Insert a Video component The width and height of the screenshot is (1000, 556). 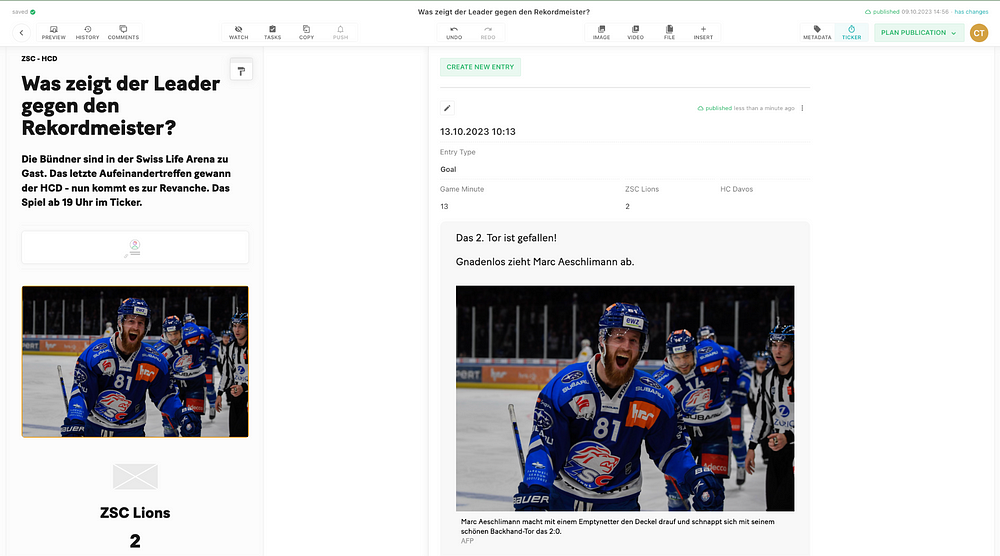[635, 33]
